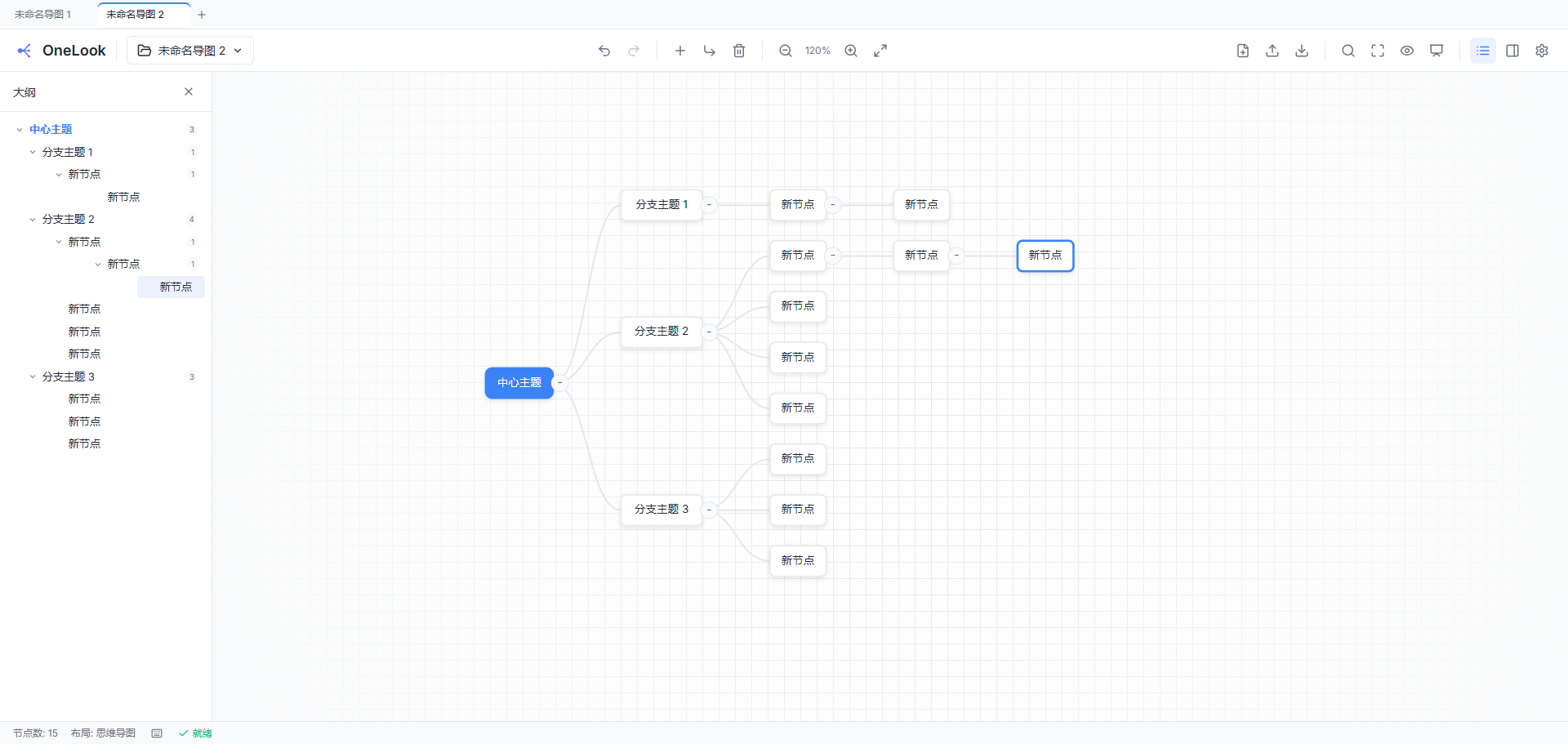Click the plus icon to add a node
Screen dimensions: 1568x744
pos(679,51)
